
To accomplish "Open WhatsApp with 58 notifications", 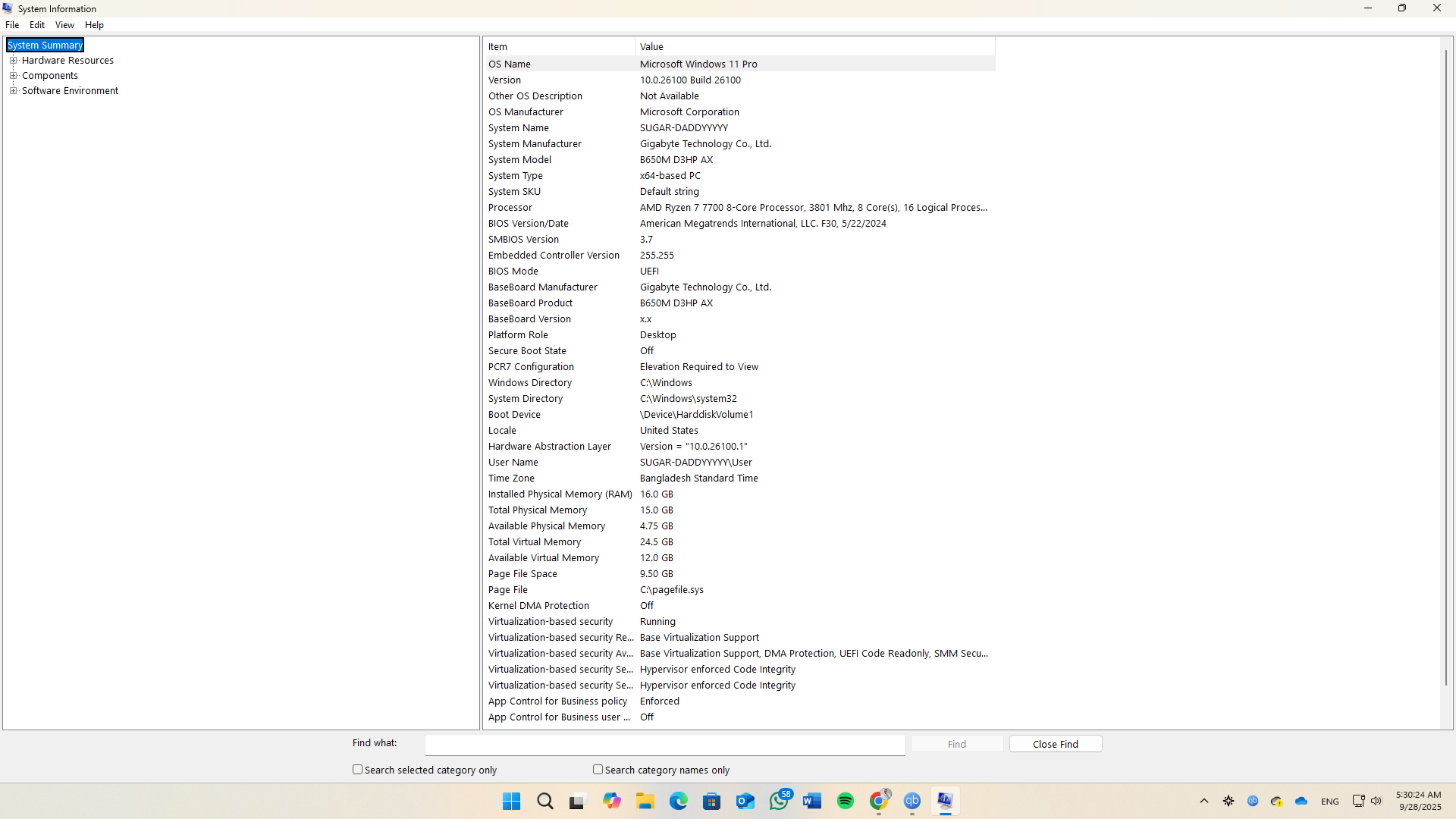I will 779,801.
